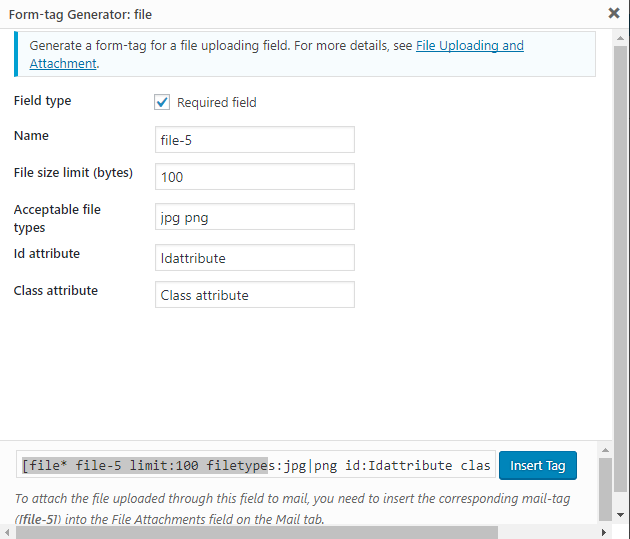
Task: Click the vertical scrollbar up arrow
Action: click(606, 448)
